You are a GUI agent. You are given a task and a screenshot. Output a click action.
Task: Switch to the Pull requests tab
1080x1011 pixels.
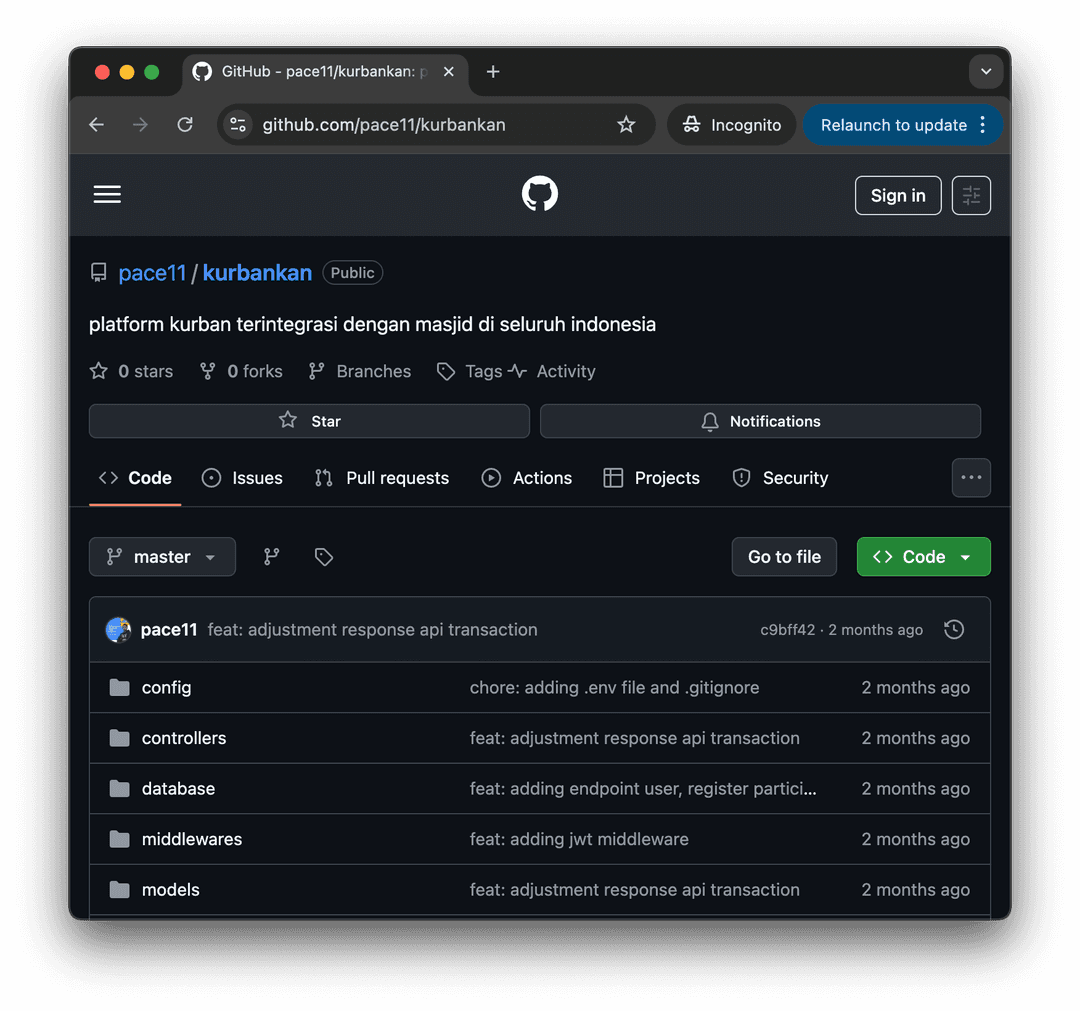[x=382, y=478]
